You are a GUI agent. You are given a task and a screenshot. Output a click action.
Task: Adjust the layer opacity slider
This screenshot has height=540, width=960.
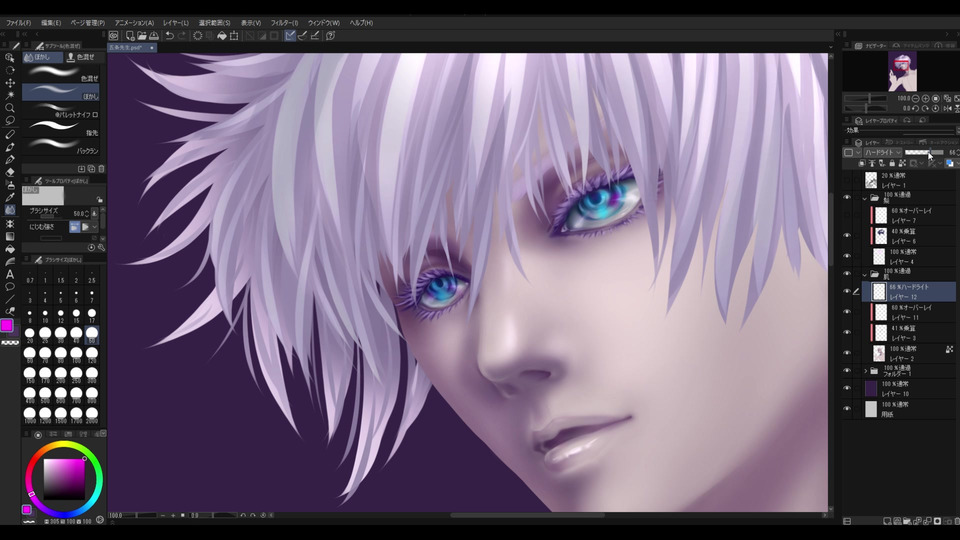coord(924,152)
